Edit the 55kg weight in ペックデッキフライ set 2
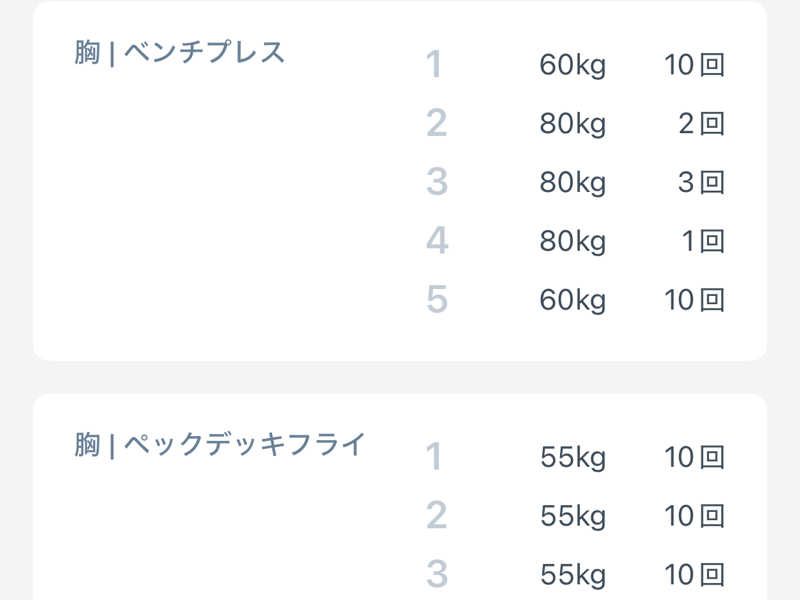 point(573,517)
